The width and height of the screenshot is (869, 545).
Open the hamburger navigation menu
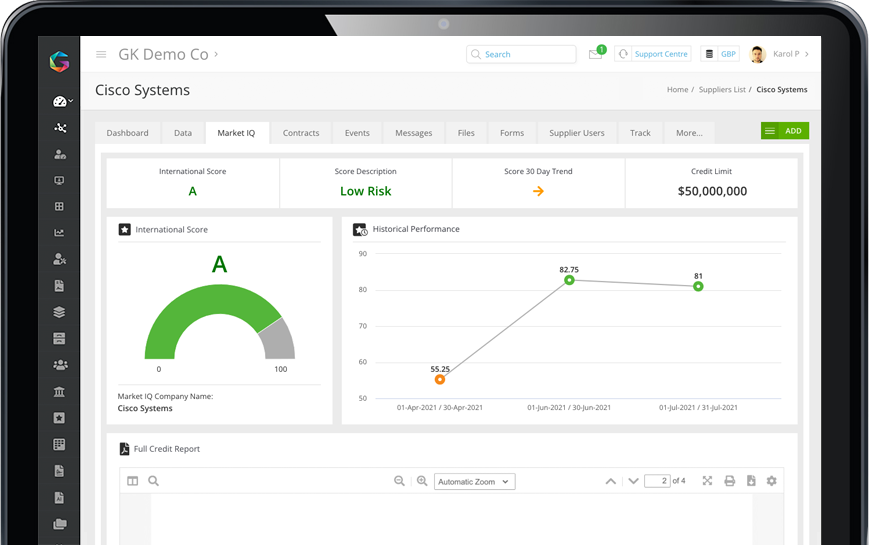[x=101, y=55]
